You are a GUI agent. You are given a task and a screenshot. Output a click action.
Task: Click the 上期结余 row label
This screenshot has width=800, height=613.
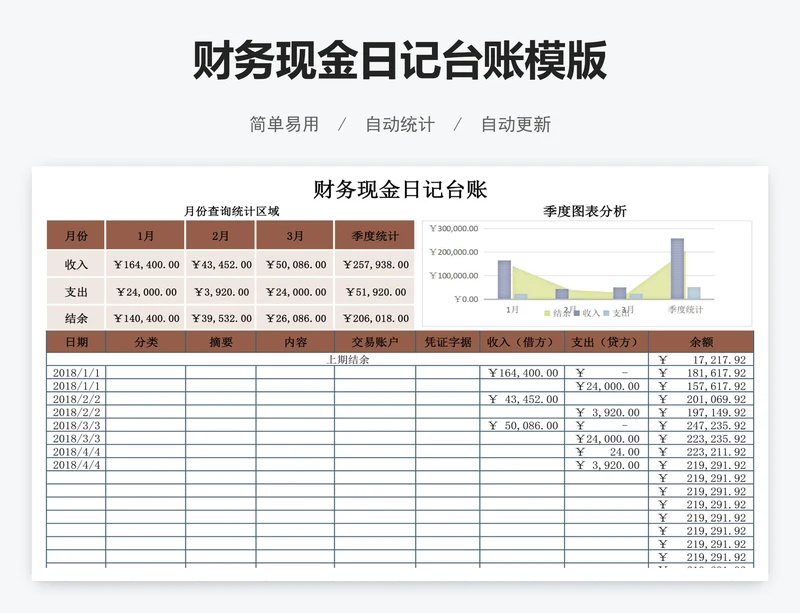pyautogui.click(x=347, y=359)
